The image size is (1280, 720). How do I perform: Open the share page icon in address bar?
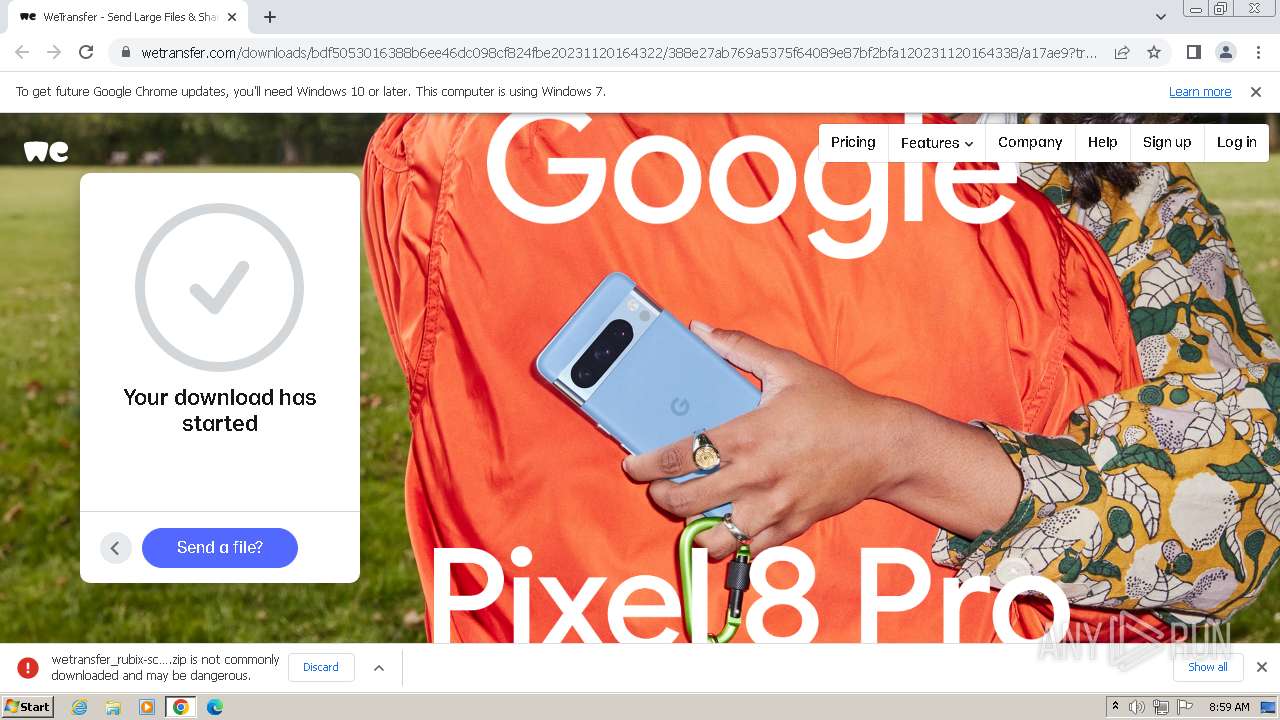1122,52
